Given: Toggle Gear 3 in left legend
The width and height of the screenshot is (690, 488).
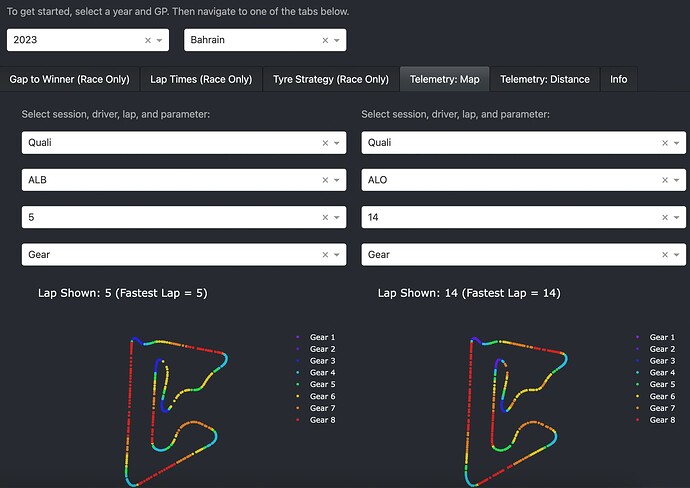Looking at the screenshot, I should pyautogui.click(x=316, y=361).
